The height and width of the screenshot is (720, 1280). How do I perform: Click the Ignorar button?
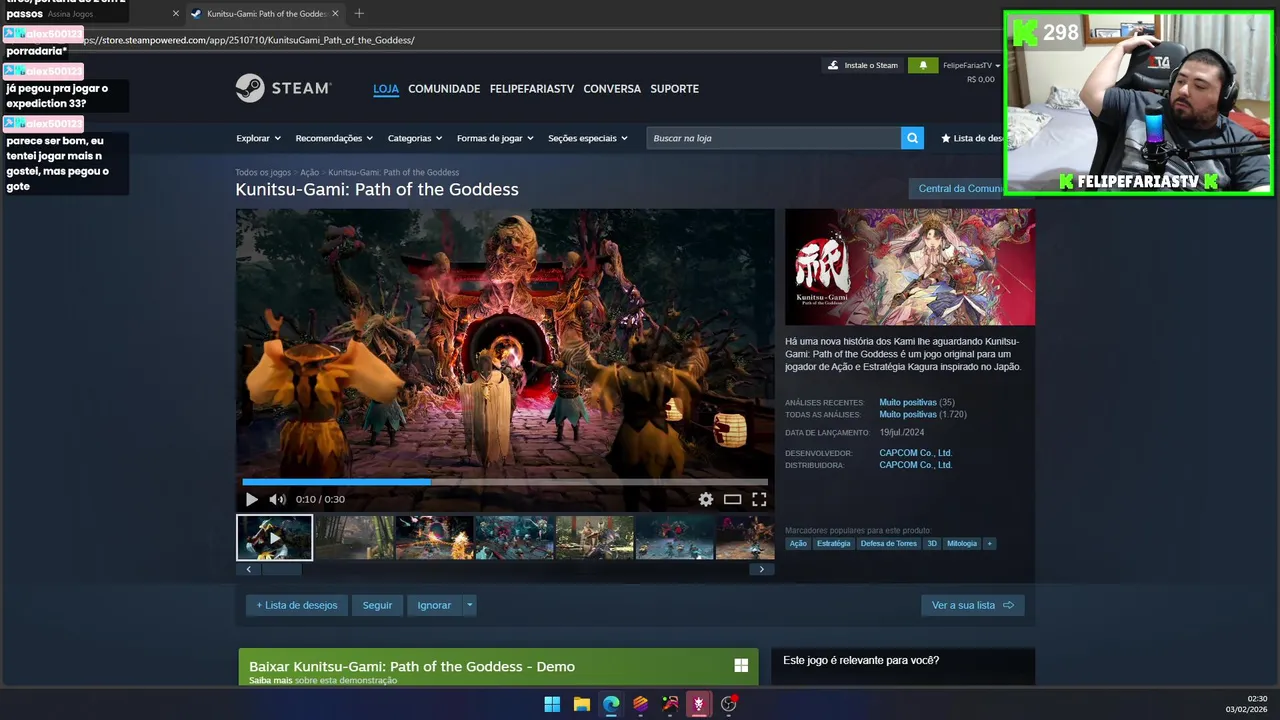click(434, 605)
